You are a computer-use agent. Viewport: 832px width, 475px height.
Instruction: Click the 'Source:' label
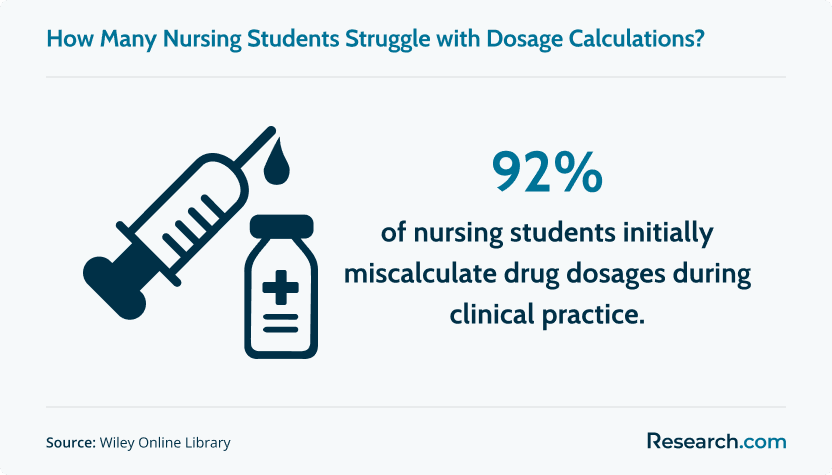tap(71, 442)
